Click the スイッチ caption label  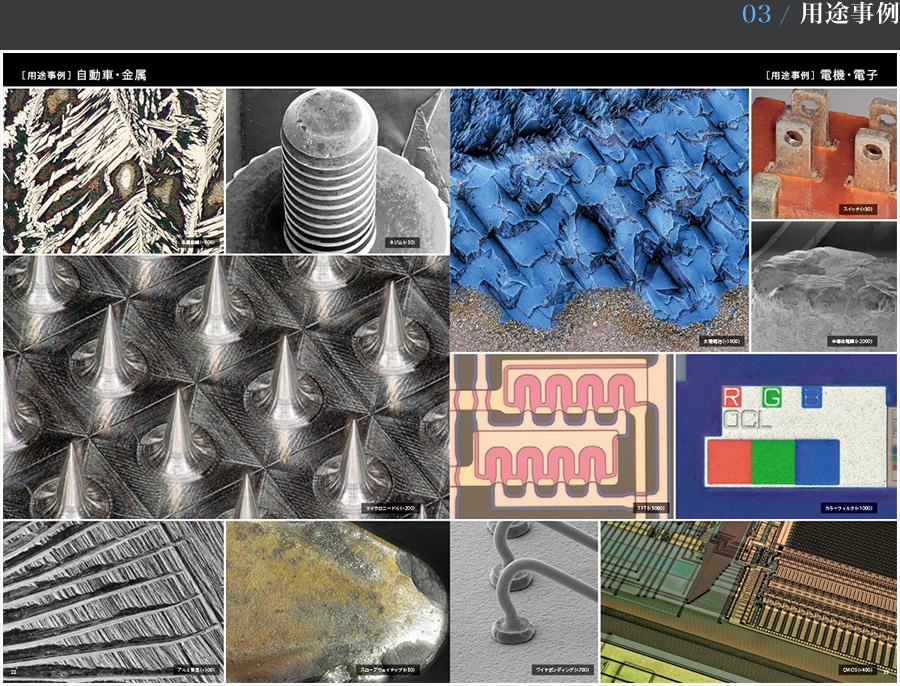click(x=859, y=209)
